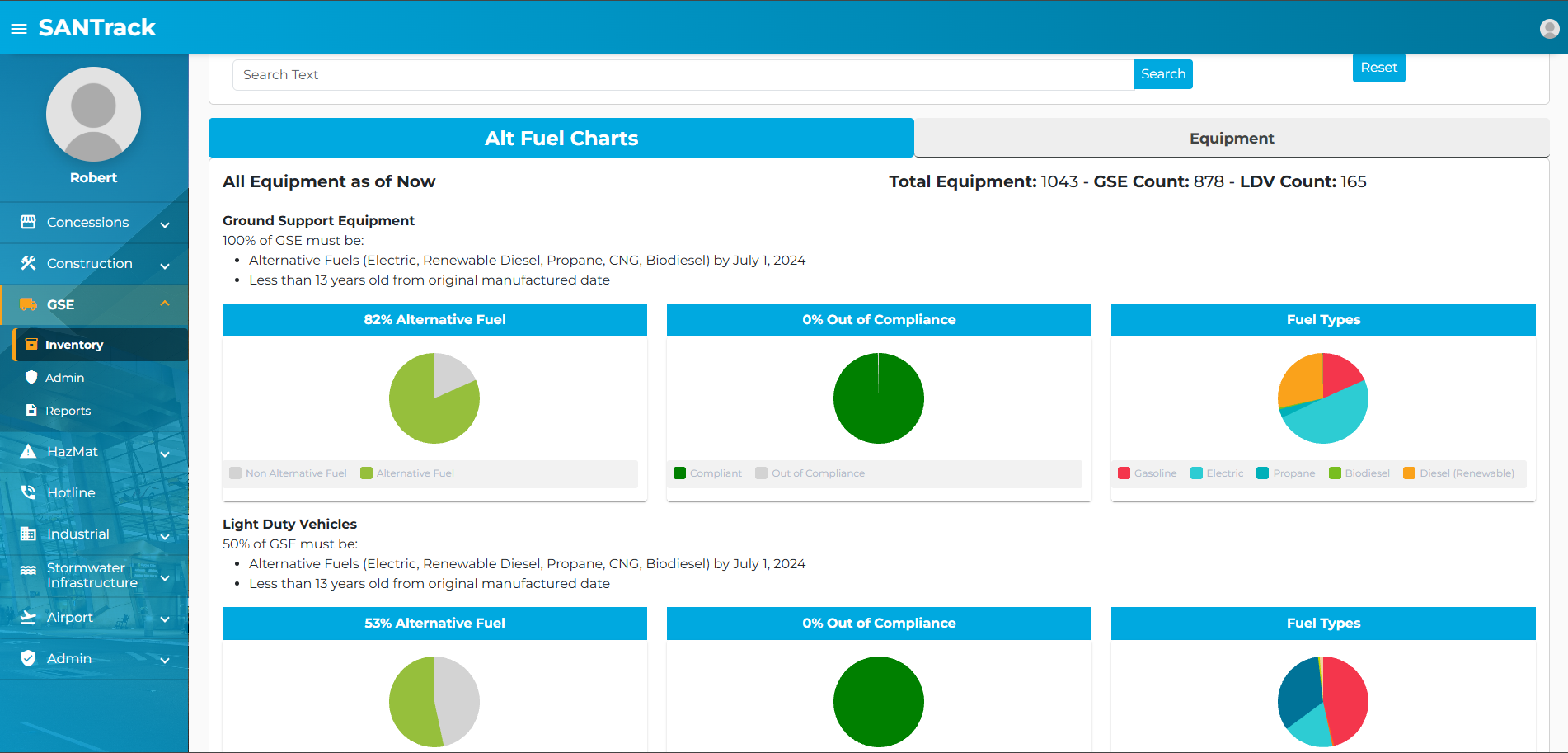This screenshot has width=1568, height=753.
Task: Switch to the Alt Fuel Charts tab
Action: [x=561, y=138]
